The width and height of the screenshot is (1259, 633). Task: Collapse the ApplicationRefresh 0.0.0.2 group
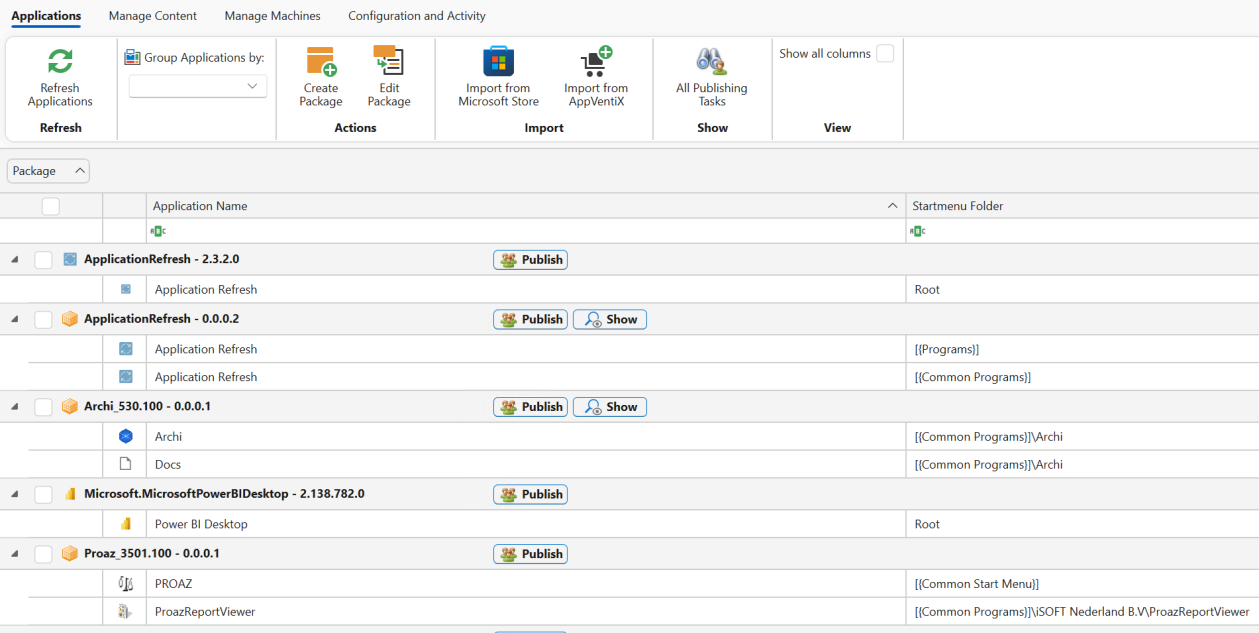(15, 320)
